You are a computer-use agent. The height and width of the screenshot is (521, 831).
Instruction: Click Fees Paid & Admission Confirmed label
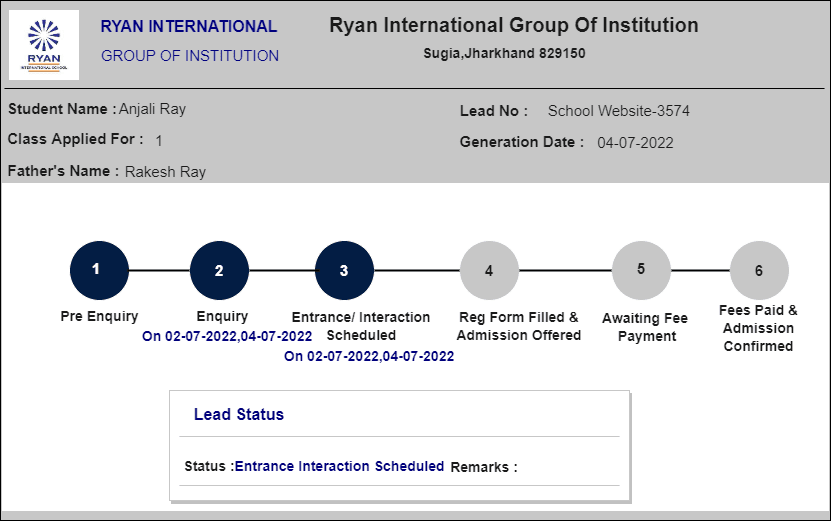coord(758,328)
